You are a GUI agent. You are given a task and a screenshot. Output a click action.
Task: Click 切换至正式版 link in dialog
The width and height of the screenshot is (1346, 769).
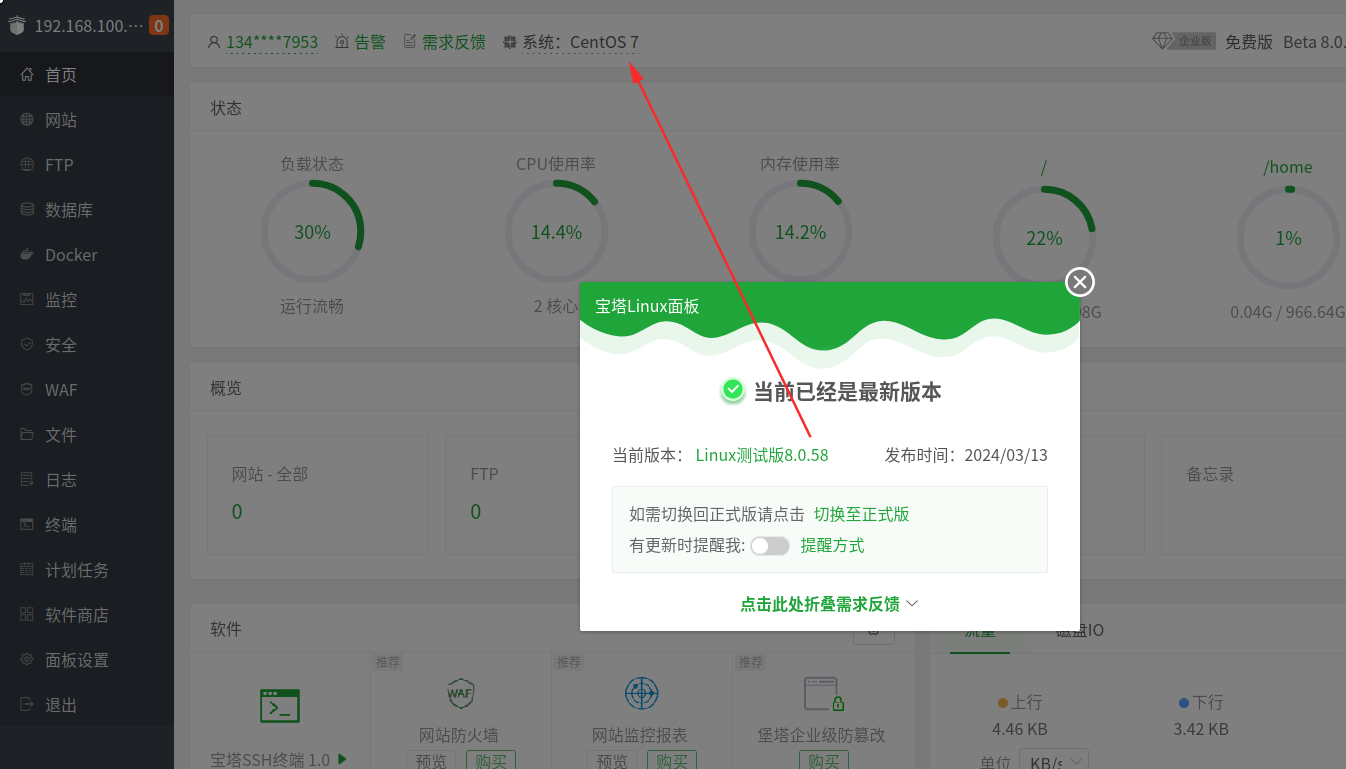point(861,514)
